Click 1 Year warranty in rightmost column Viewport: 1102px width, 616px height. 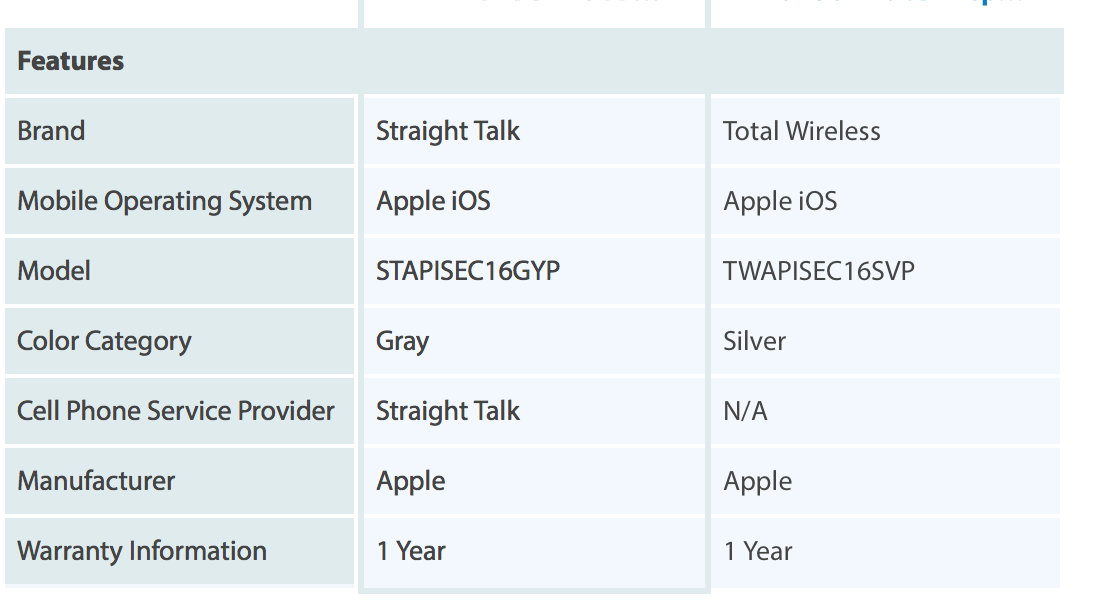coord(757,551)
